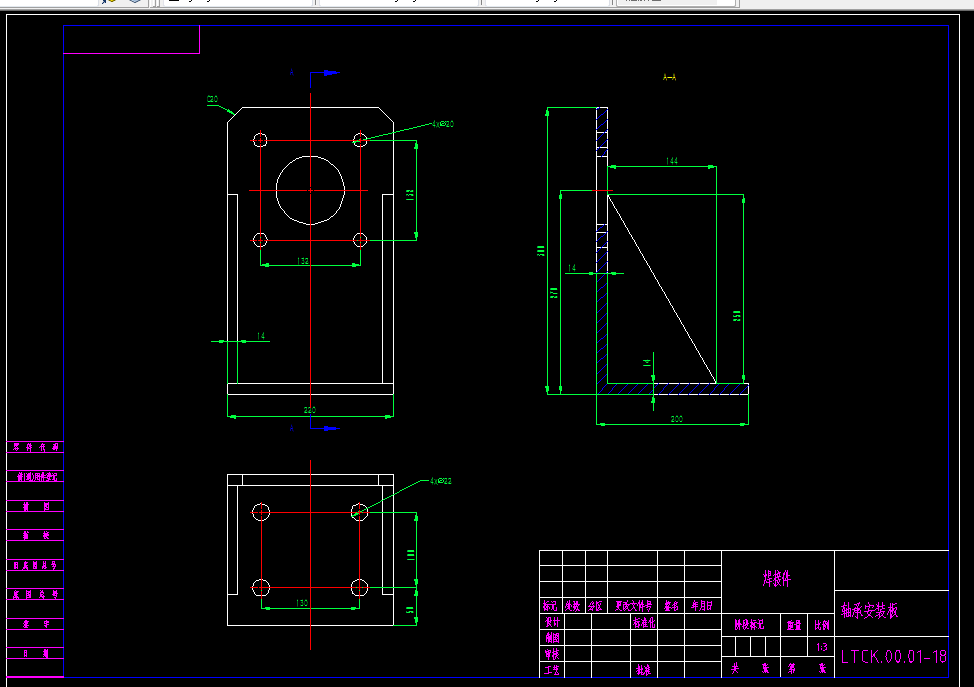Click the 批准 label

pos(644,670)
